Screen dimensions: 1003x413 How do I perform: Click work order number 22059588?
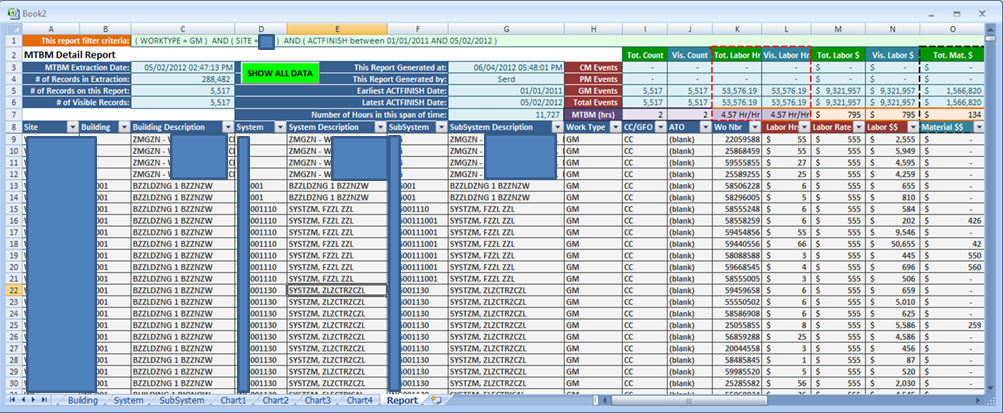pyautogui.click(x=737, y=139)
